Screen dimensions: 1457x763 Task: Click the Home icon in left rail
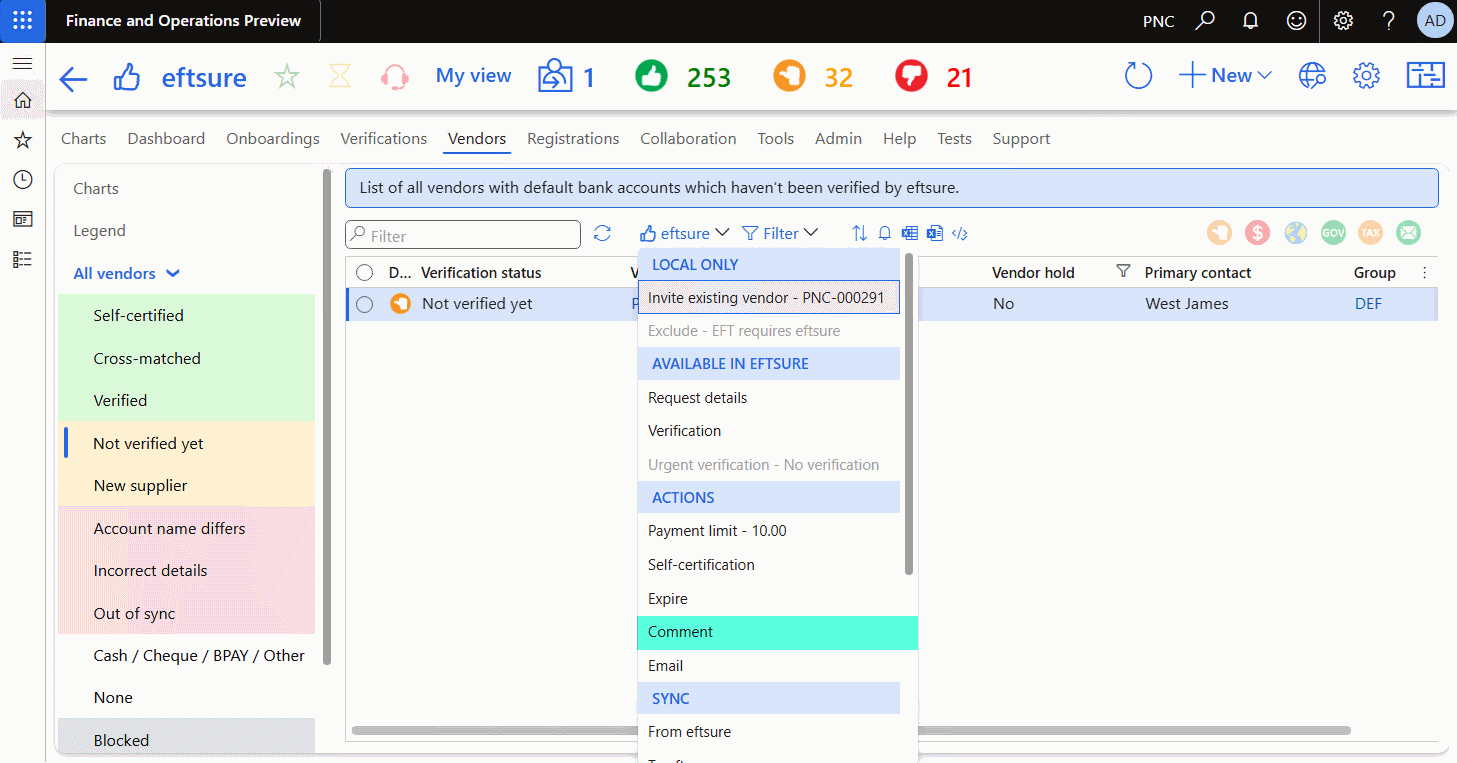(x=22, y=100)
